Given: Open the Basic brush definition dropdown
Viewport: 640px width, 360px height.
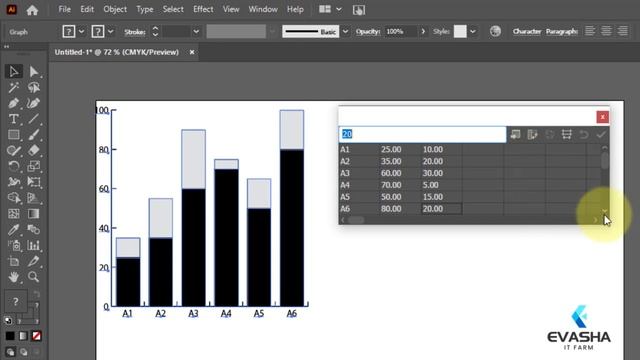Looking at the screenshot, I should click(345, 31).
